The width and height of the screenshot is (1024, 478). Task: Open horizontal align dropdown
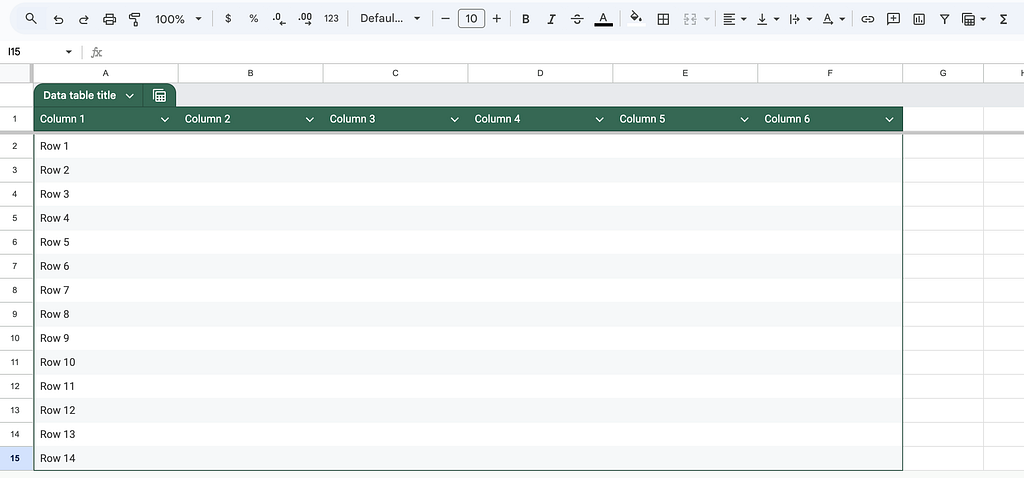tap(735, 19)
